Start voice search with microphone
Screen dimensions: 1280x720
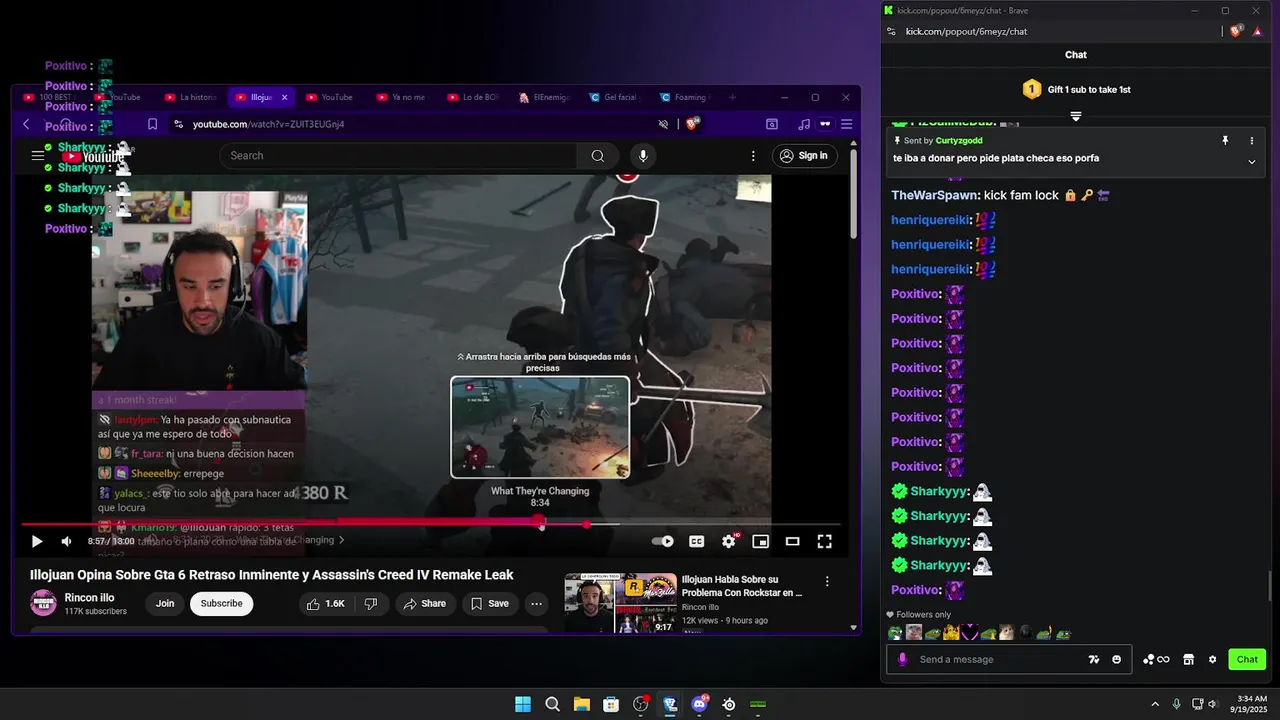click(x=643, y=155)
